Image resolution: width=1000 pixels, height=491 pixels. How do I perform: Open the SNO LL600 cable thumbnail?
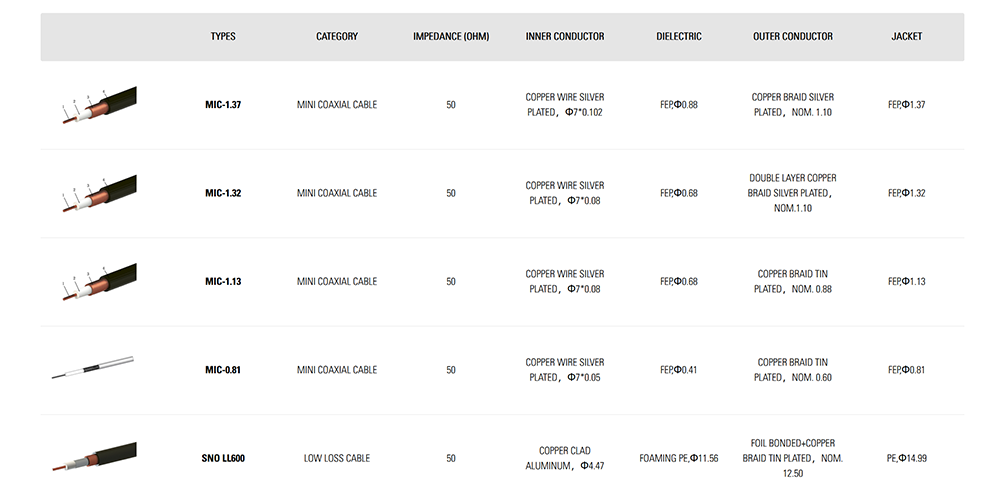[x=94, y=457]
